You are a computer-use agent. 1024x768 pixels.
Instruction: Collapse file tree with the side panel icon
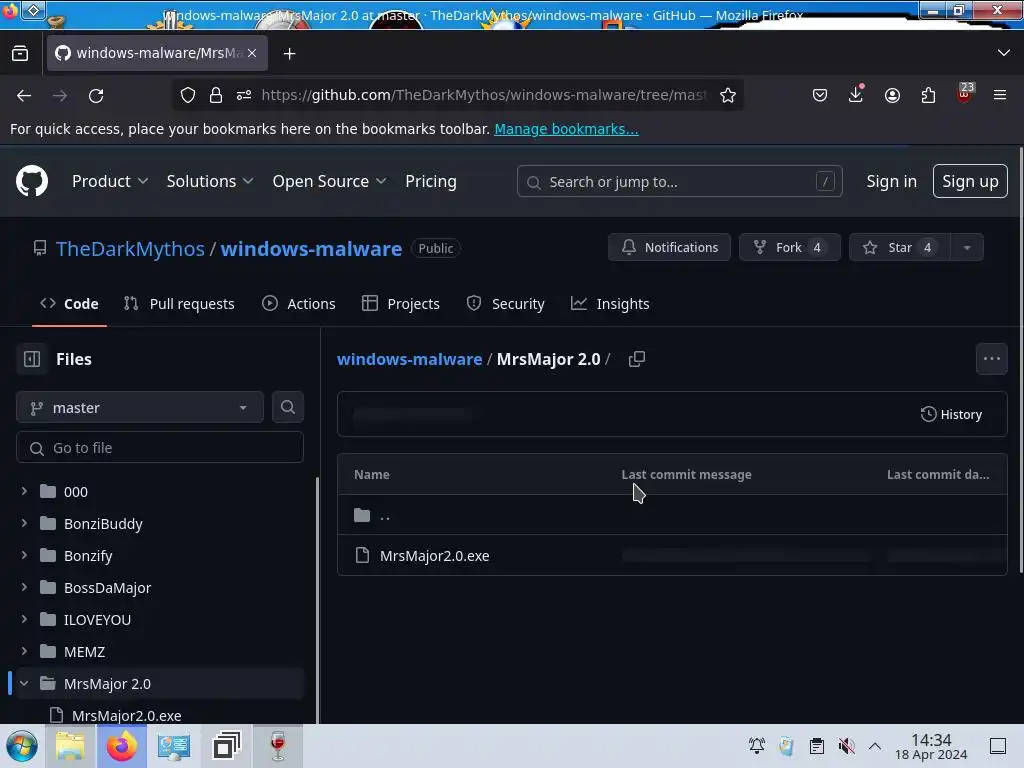click(32, 359)
